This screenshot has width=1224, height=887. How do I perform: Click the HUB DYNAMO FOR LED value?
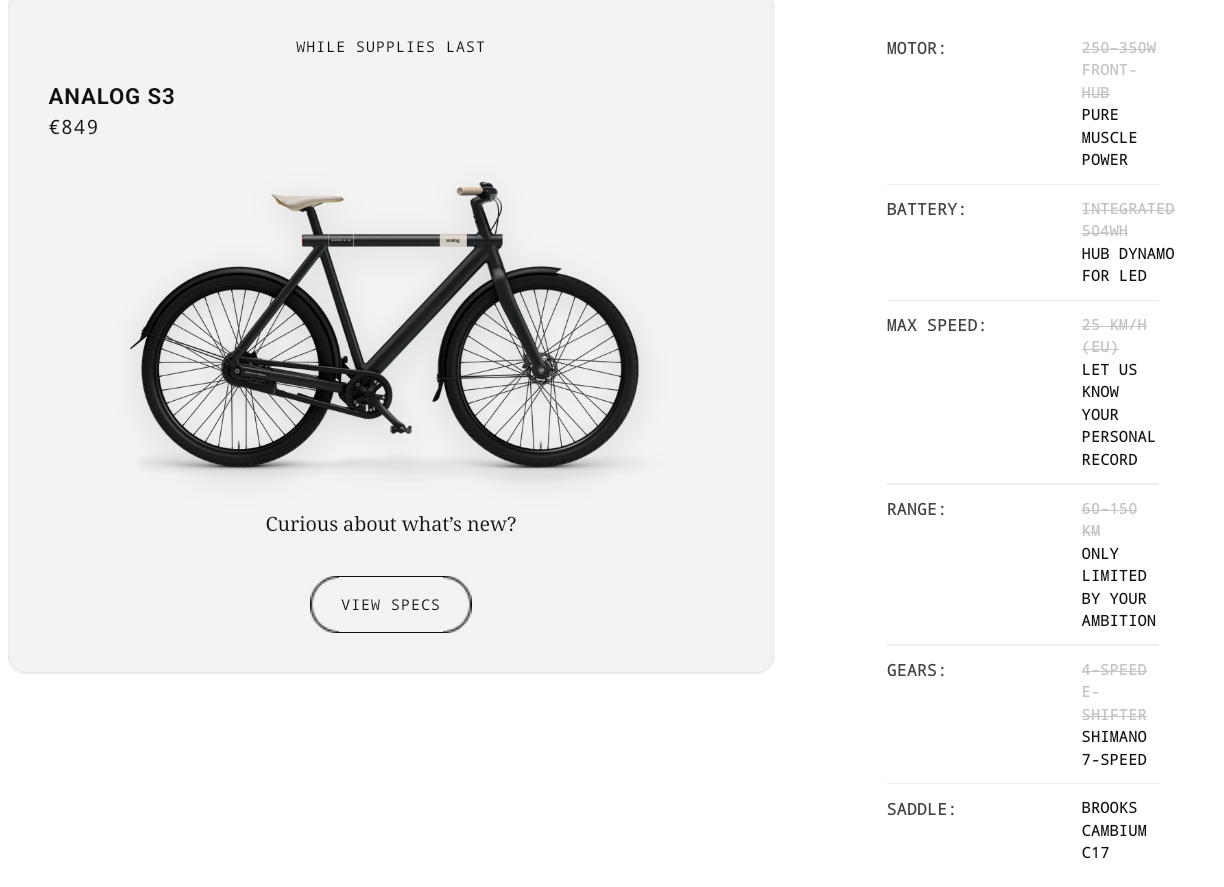click(x=1127, y=264)
